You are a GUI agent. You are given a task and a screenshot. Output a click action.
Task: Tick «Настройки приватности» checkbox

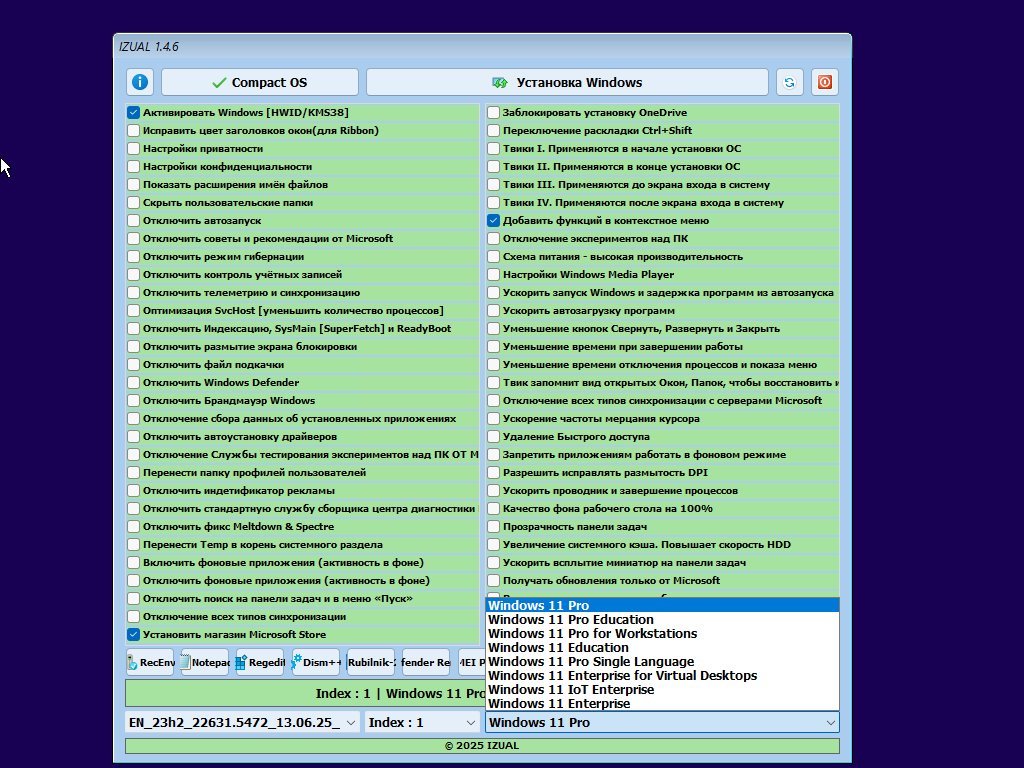pyautogui.click(x=133, y=148)
